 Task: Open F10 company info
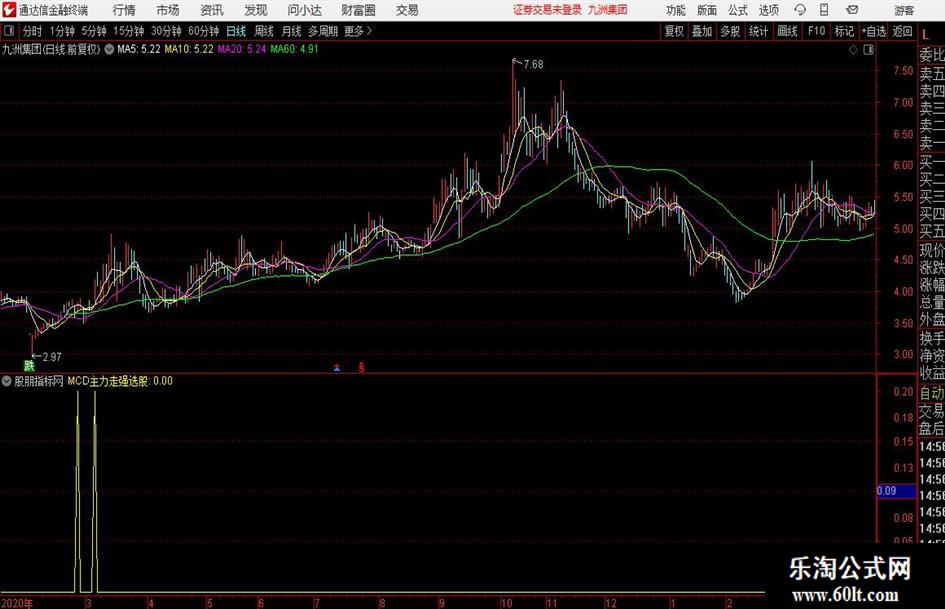click(817, 31)
